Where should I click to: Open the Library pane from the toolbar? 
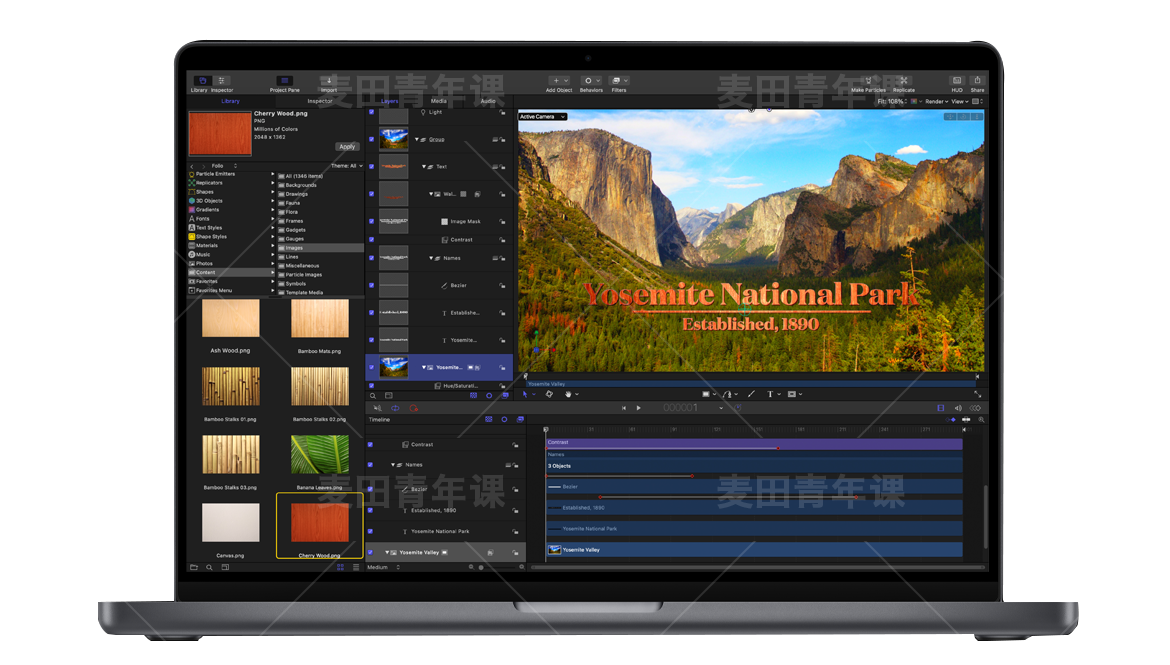point(202,81)
